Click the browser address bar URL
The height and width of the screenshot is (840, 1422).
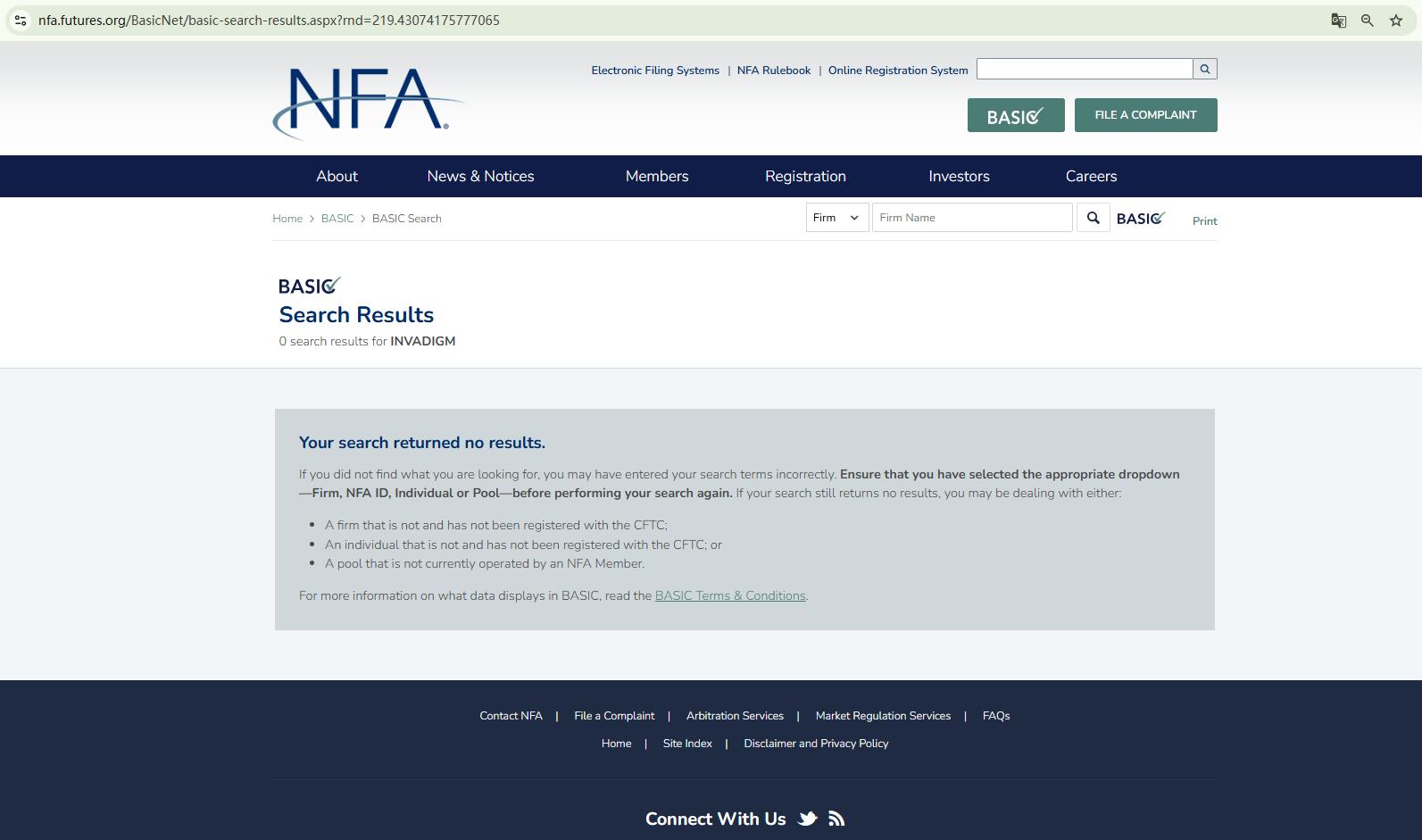coord(269,21)
